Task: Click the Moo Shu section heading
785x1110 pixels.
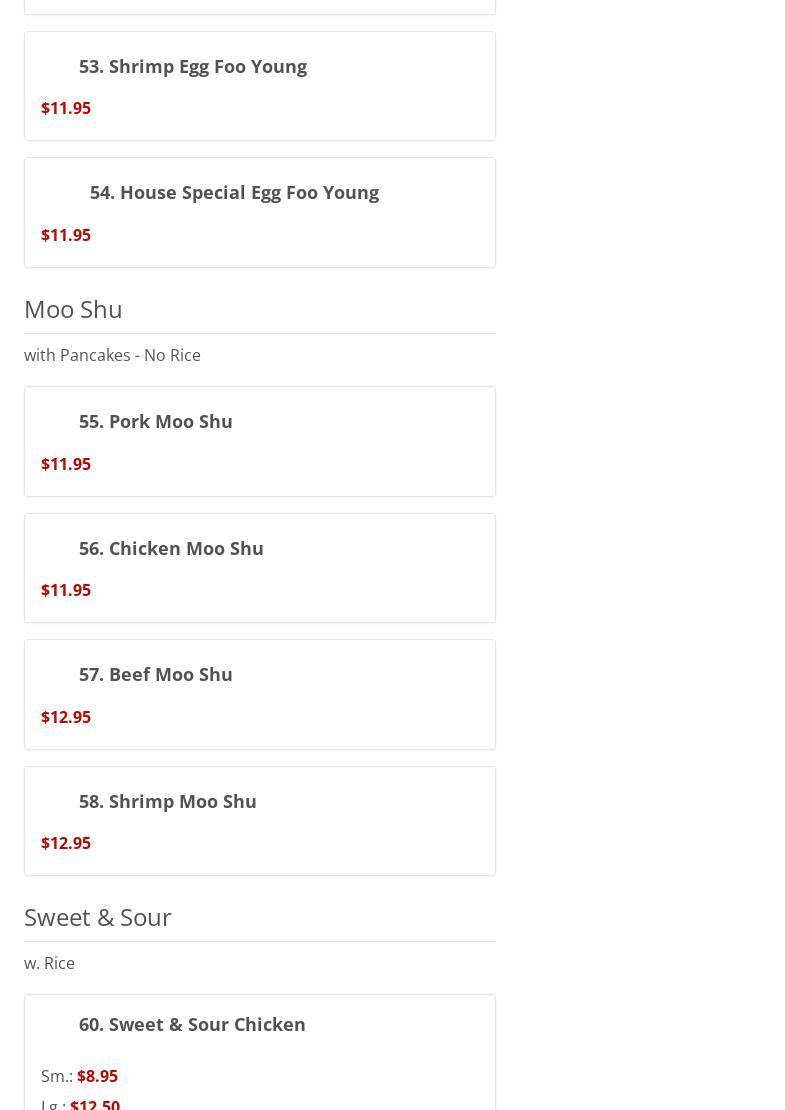Action: pos(73,309)
